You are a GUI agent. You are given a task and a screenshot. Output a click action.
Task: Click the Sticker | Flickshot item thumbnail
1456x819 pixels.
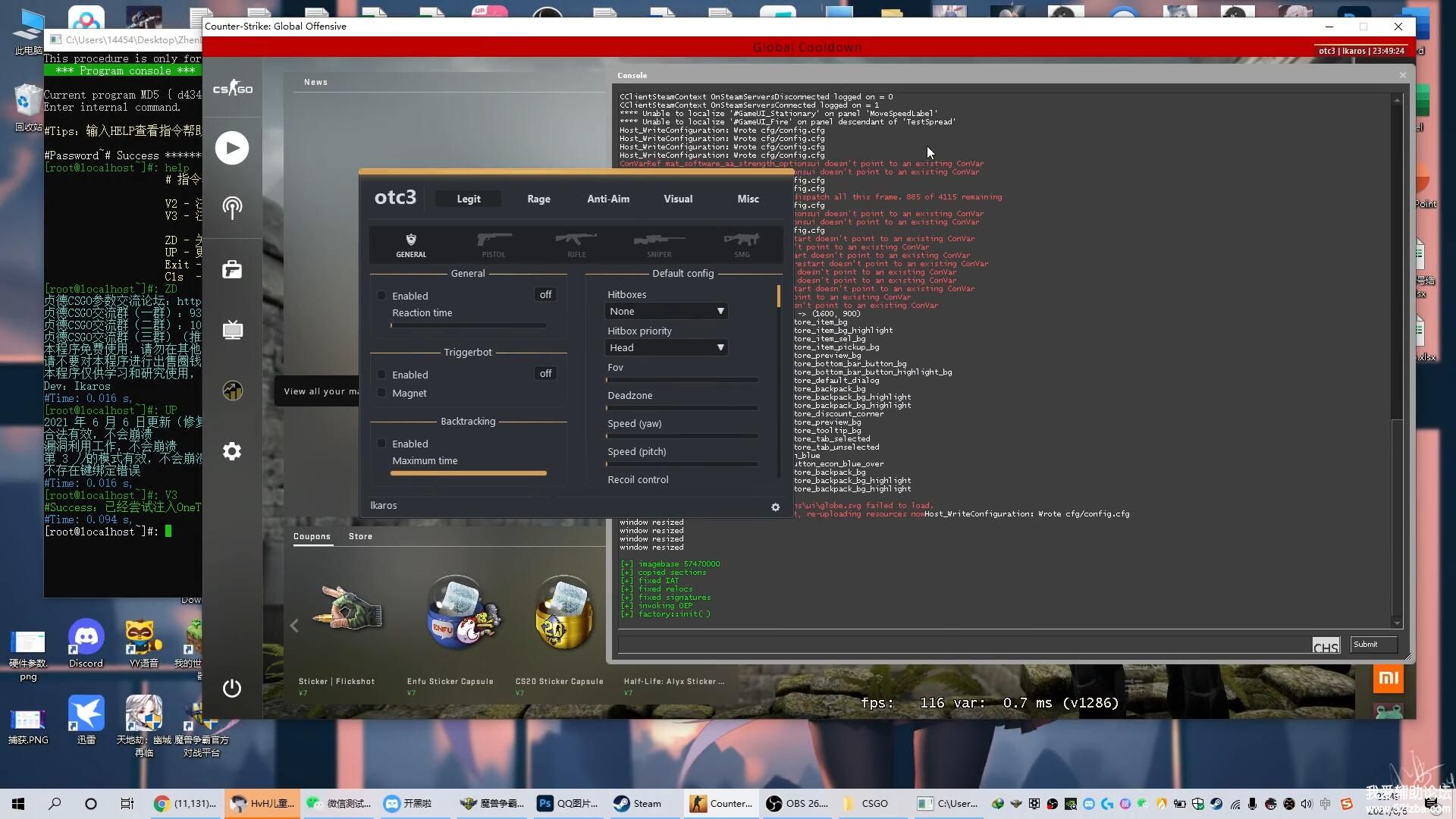tap(348, 609)
